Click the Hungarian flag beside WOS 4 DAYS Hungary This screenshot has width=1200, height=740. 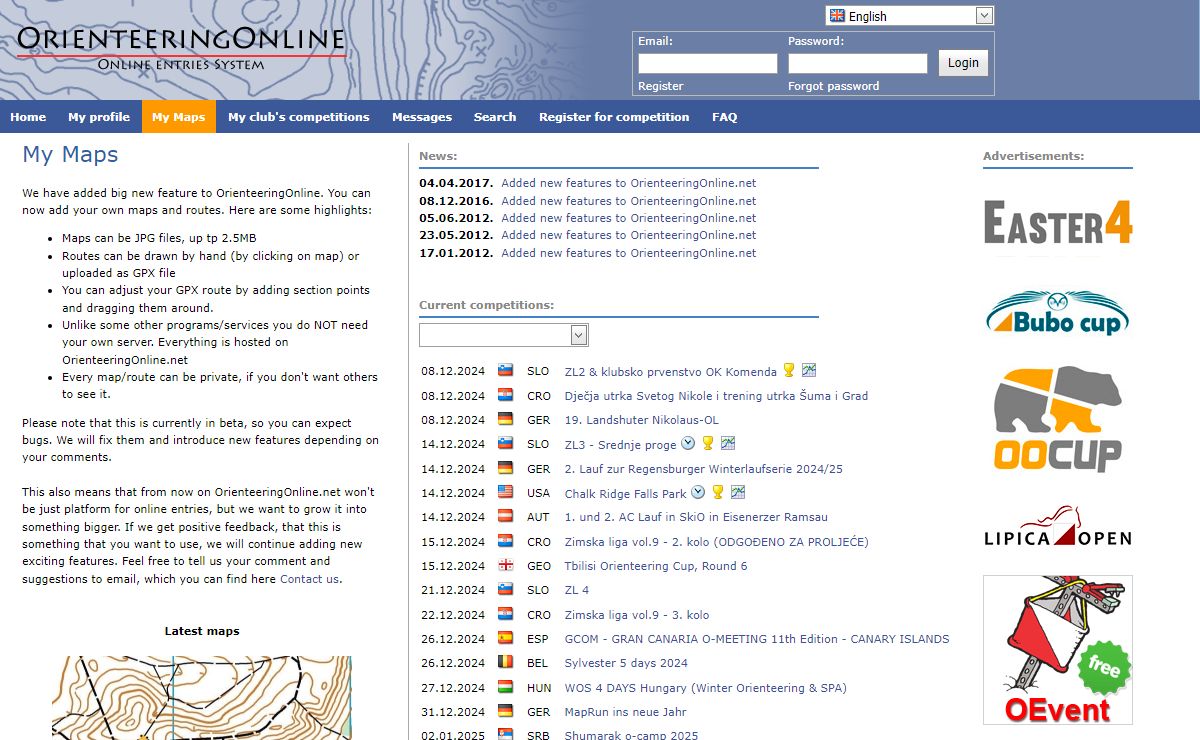[x=505, y=688]
